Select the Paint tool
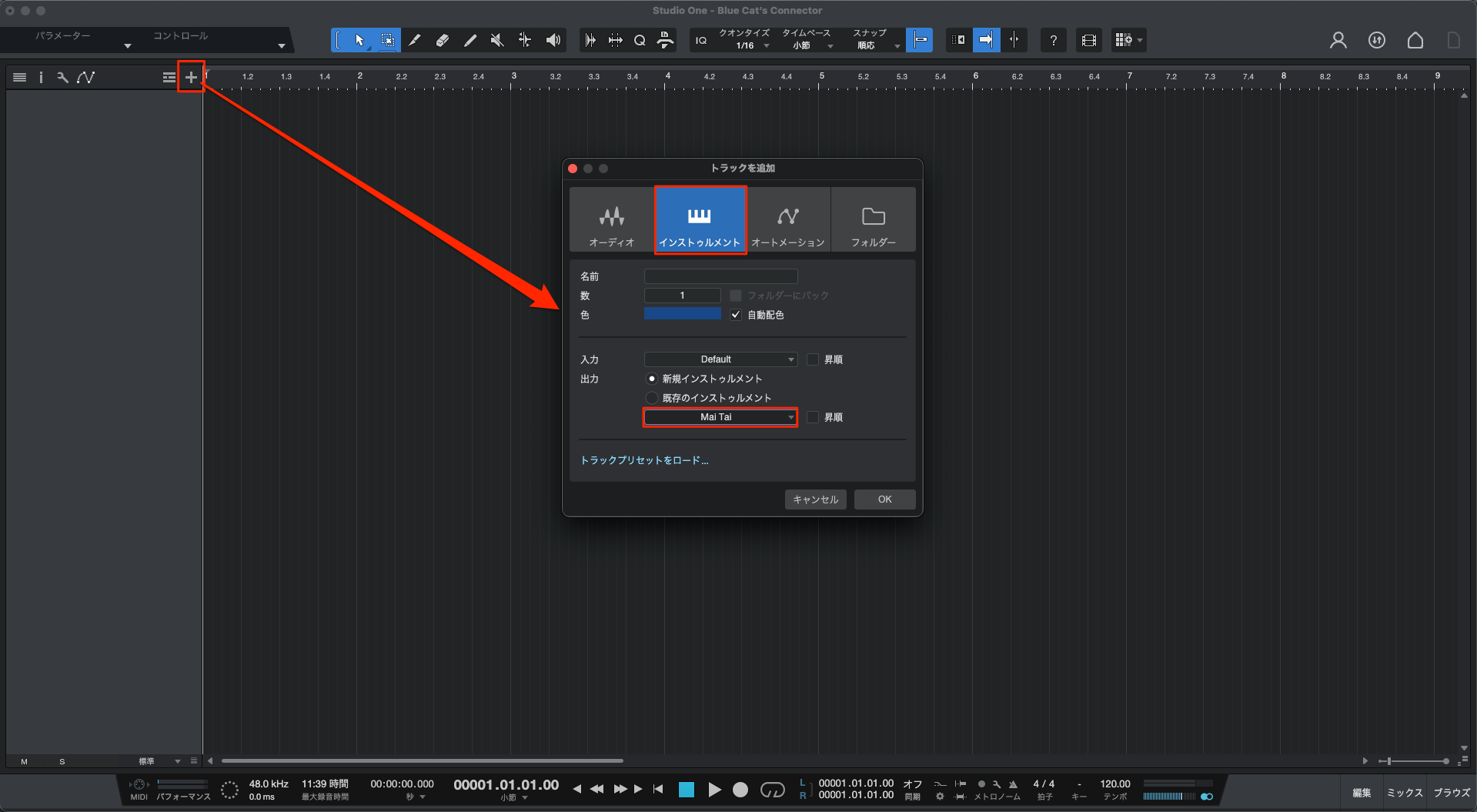 point(470,40)
